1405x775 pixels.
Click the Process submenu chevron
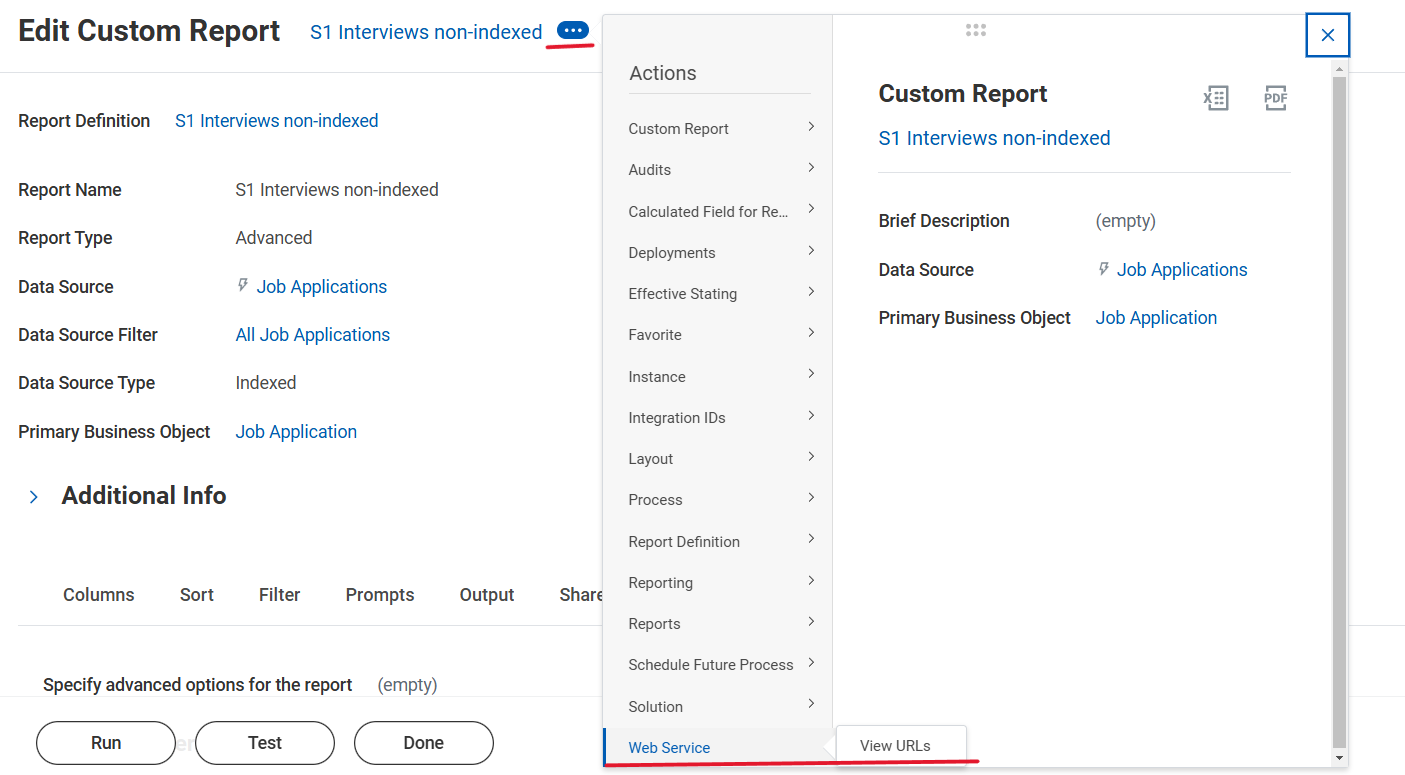pos(811,498)
